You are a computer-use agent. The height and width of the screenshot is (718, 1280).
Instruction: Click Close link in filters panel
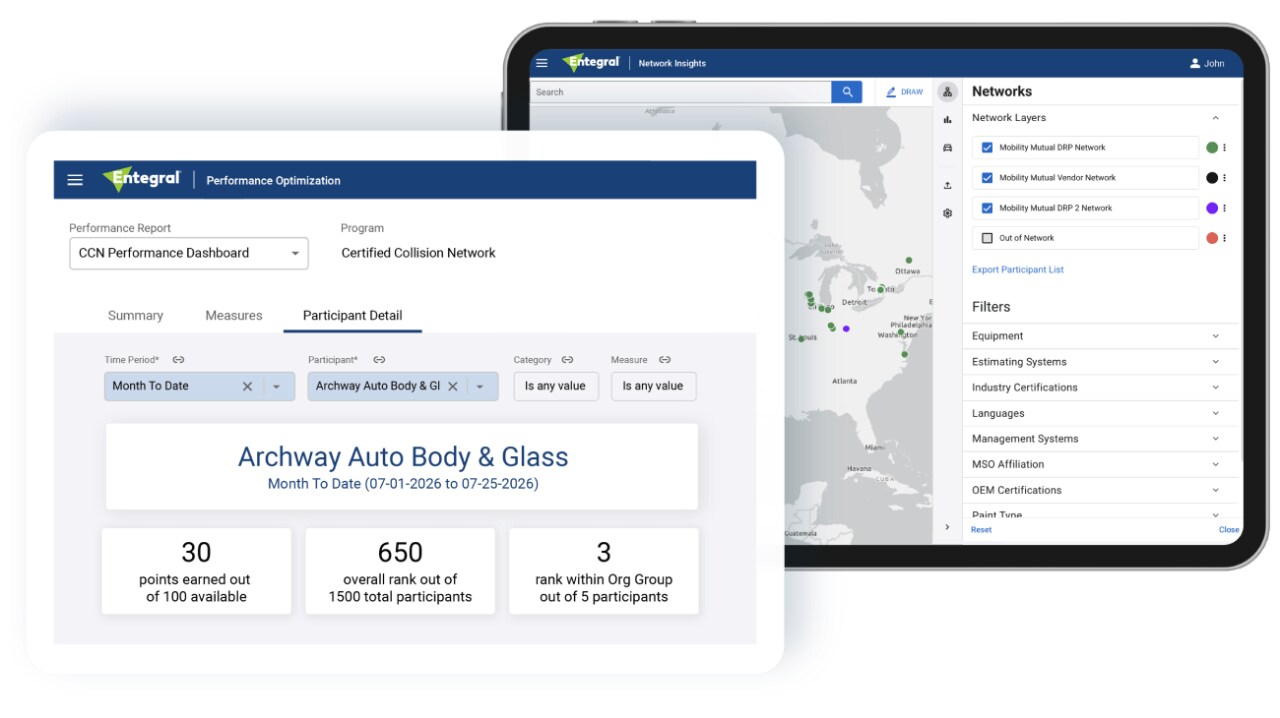tap(1229, 530)
